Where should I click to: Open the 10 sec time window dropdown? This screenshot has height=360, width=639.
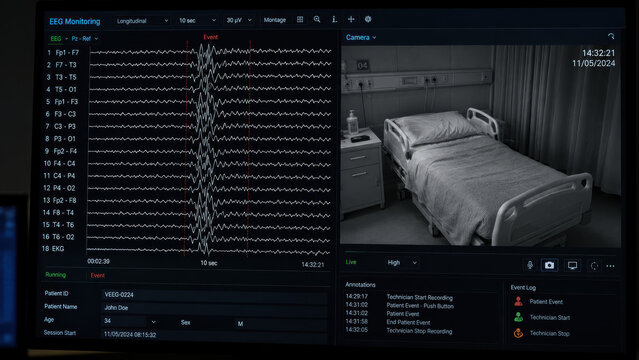197,20
